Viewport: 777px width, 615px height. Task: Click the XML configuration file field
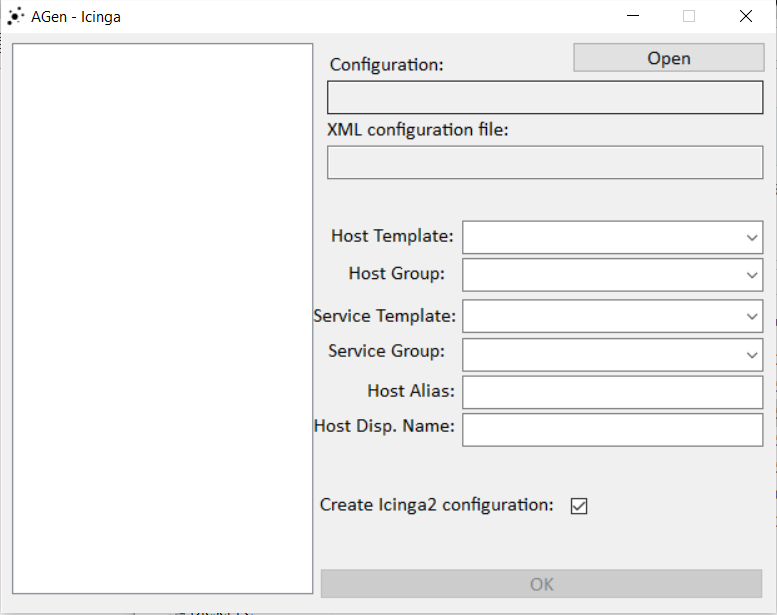coord(545,163)
